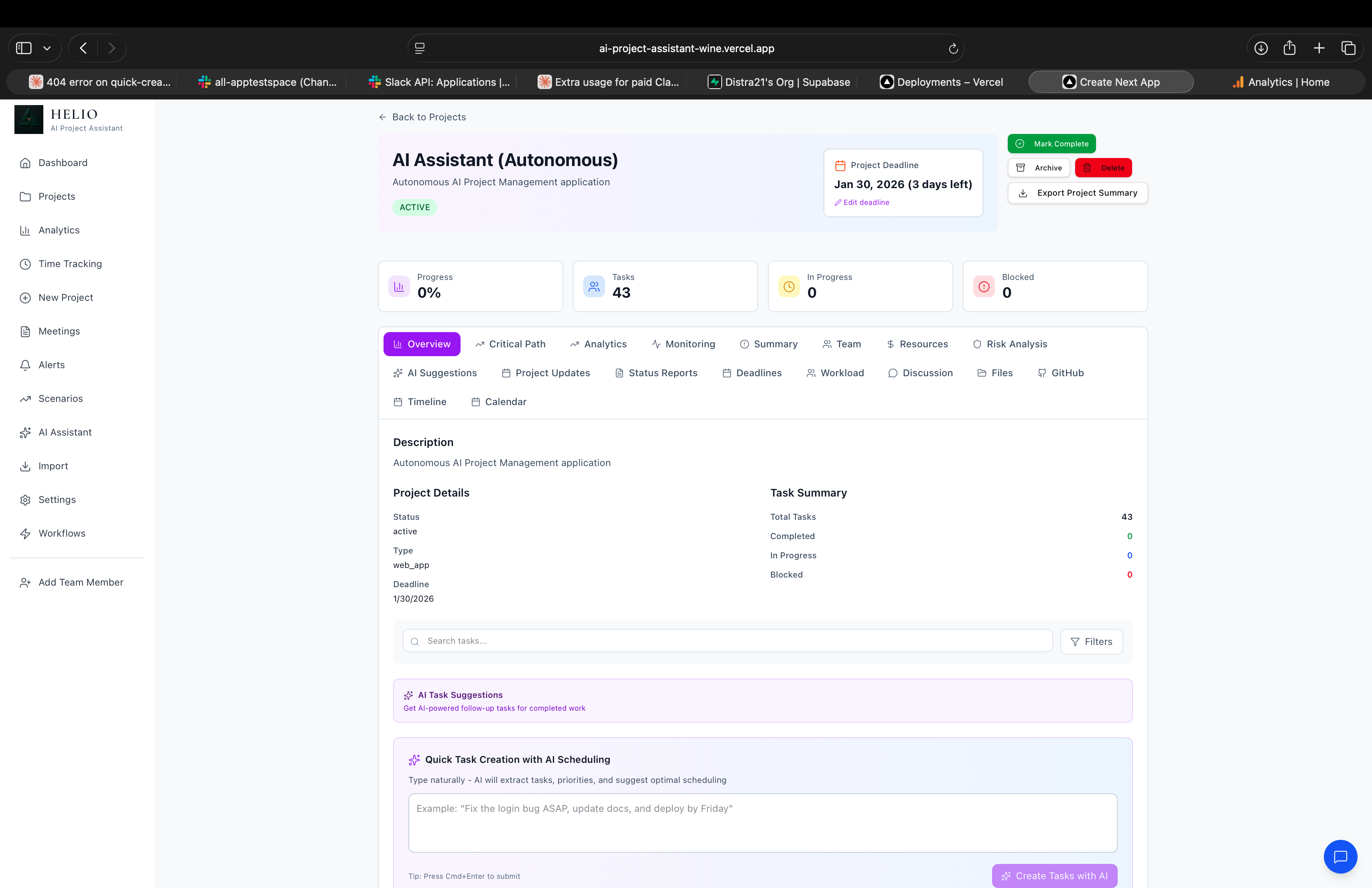The image size is (1372, 888).
Task: Click the Progress 0% indicator
Action: (x=471, y=286)
